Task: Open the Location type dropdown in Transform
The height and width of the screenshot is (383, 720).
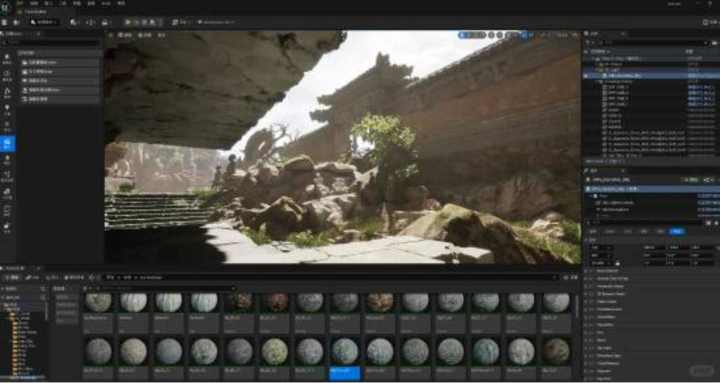Action: pos(602,248)
